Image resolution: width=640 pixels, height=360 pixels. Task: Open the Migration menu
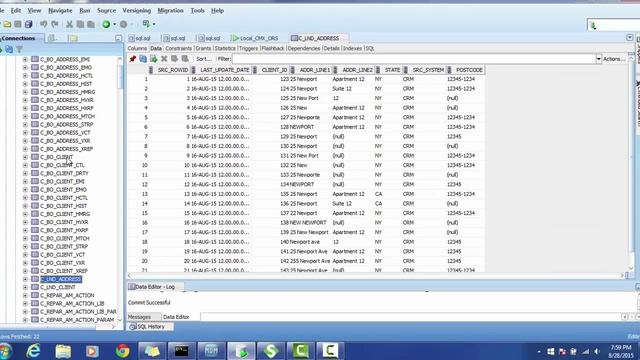171,11
